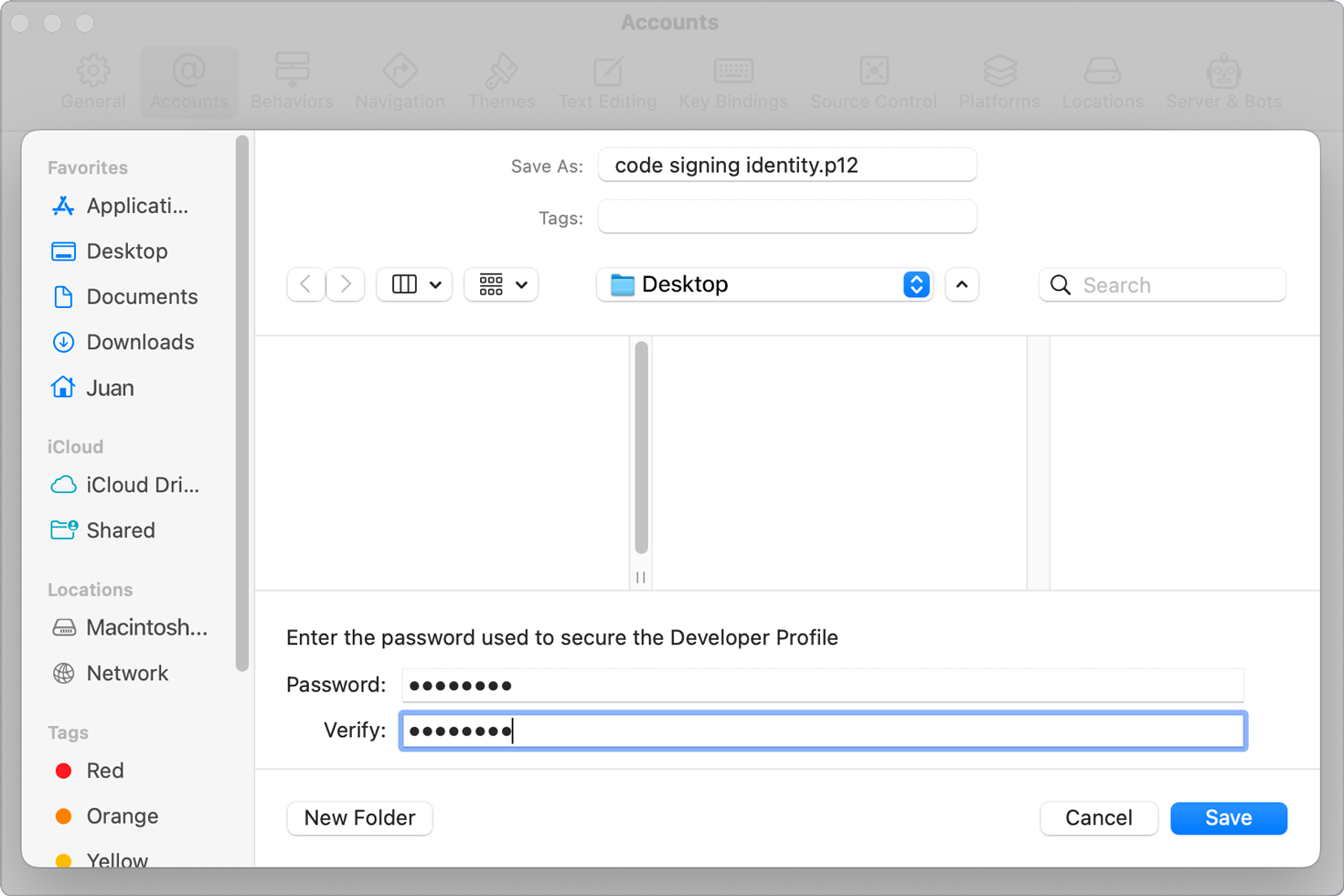Click the Save button
The height and width of the screenshot is (896, 1344).
(1228, 817)
